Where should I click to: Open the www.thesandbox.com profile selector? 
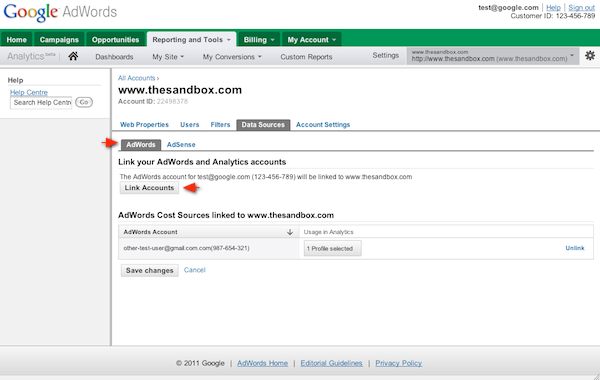(x=492, y=56)
